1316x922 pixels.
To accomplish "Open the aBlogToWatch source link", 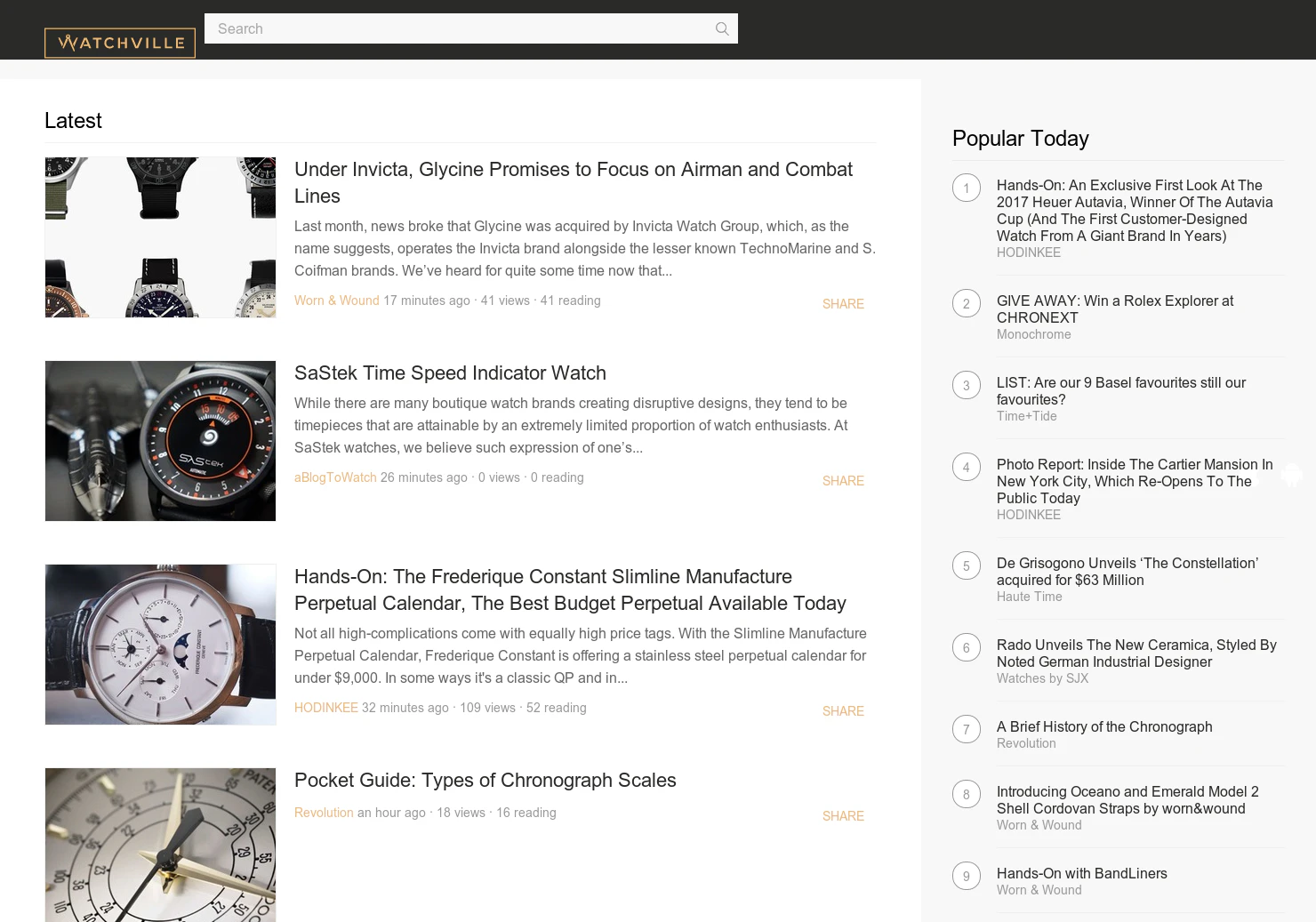I will pos(335,477).
